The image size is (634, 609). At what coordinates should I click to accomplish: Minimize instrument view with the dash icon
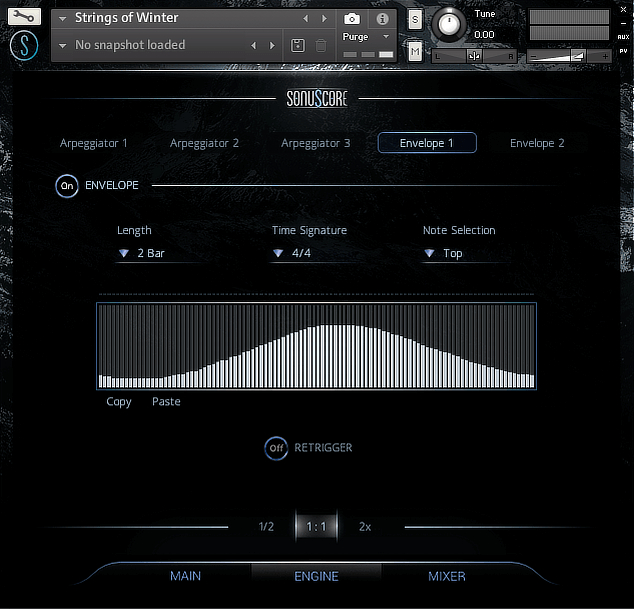tap(623, 23)
